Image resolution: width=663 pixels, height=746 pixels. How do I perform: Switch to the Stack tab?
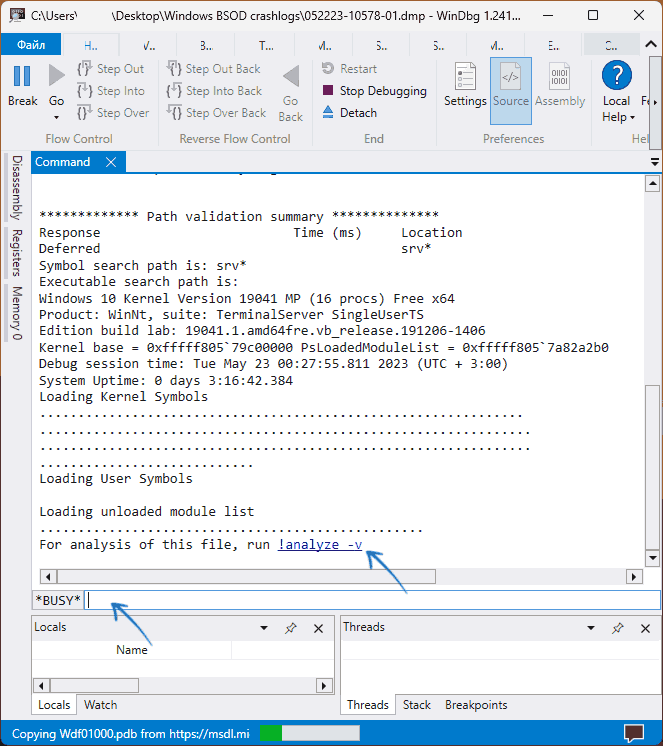417,705
